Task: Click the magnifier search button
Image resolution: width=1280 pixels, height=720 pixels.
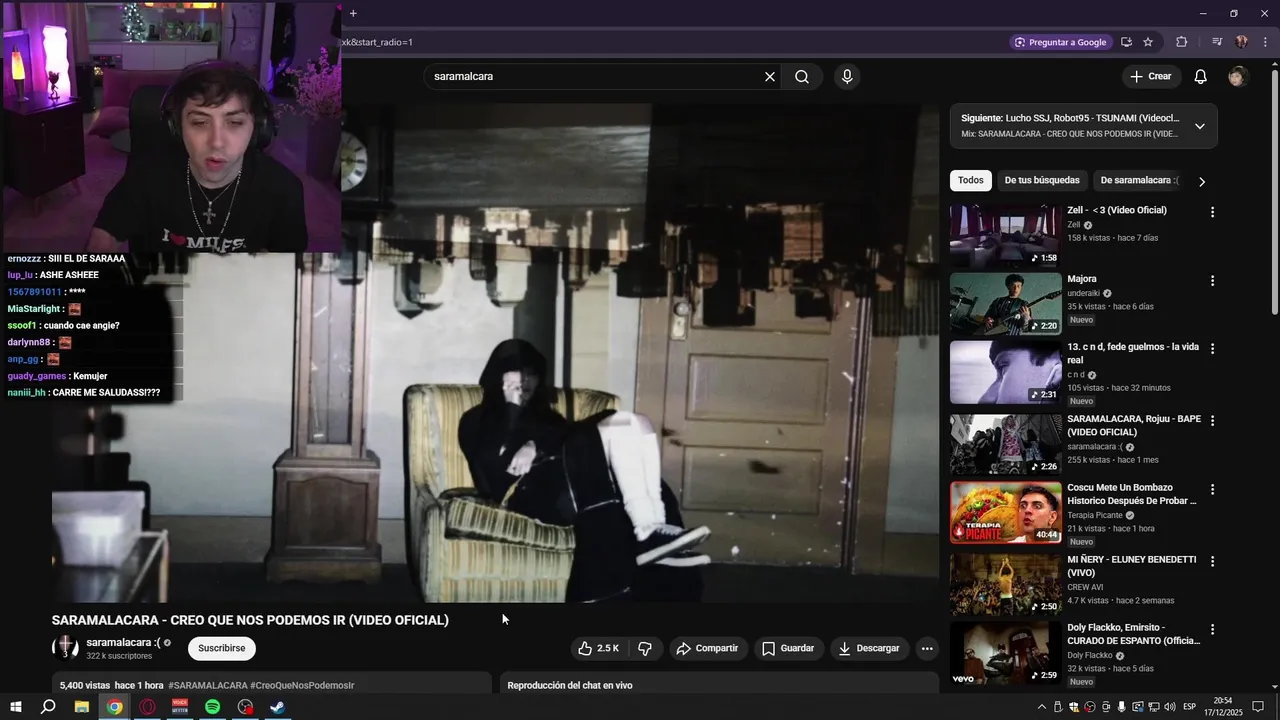Action: 802,76
